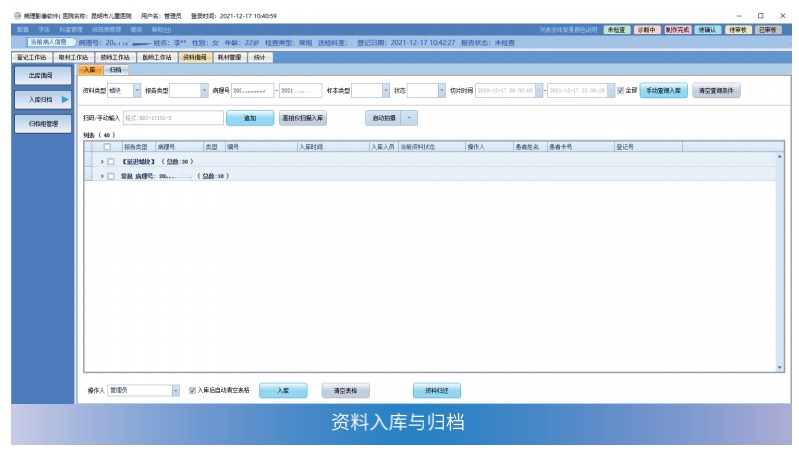Expand the 常规 病理号 group row
The width and height of the screenshot is (799, 458).
coord(102,176)
